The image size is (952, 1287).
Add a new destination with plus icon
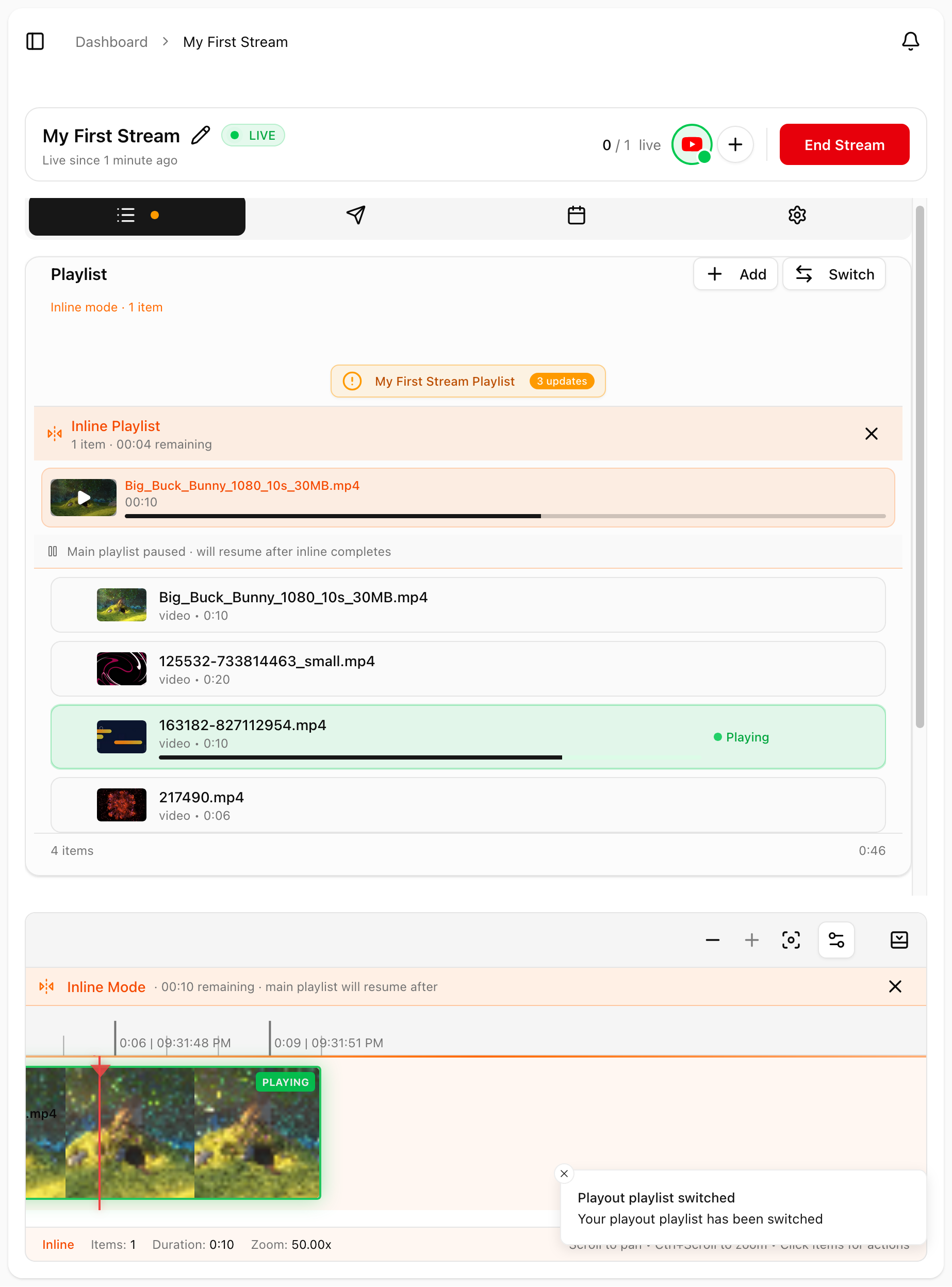735,144
